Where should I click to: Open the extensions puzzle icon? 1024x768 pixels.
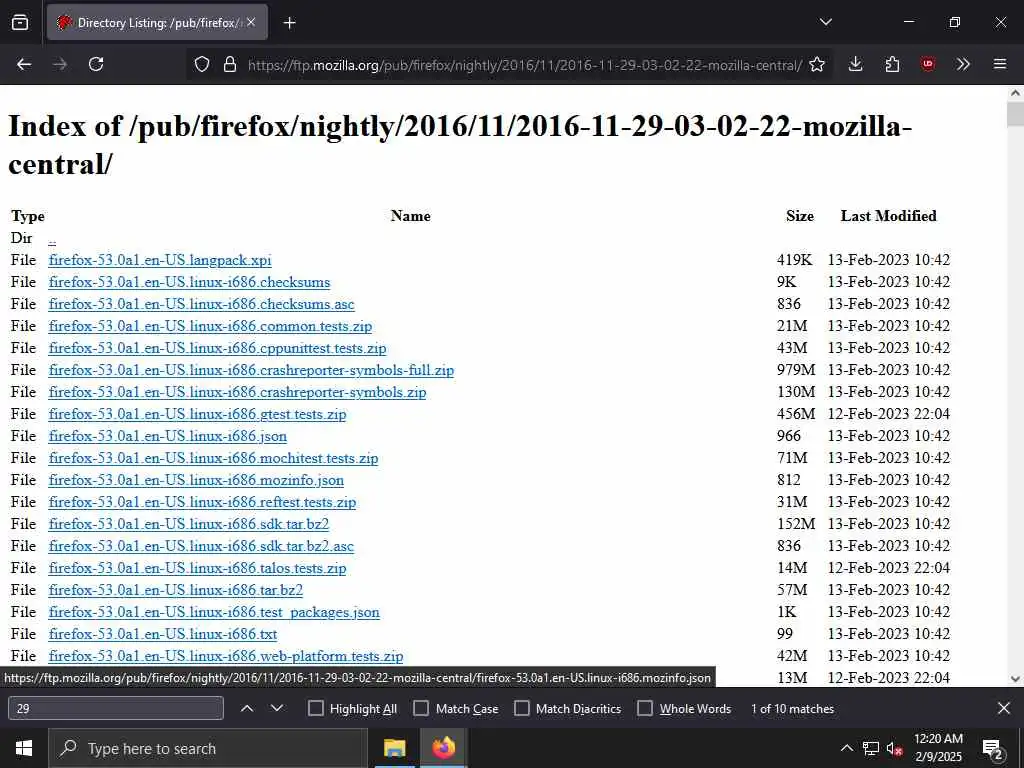pyautogui.click(x=892, y=64)
